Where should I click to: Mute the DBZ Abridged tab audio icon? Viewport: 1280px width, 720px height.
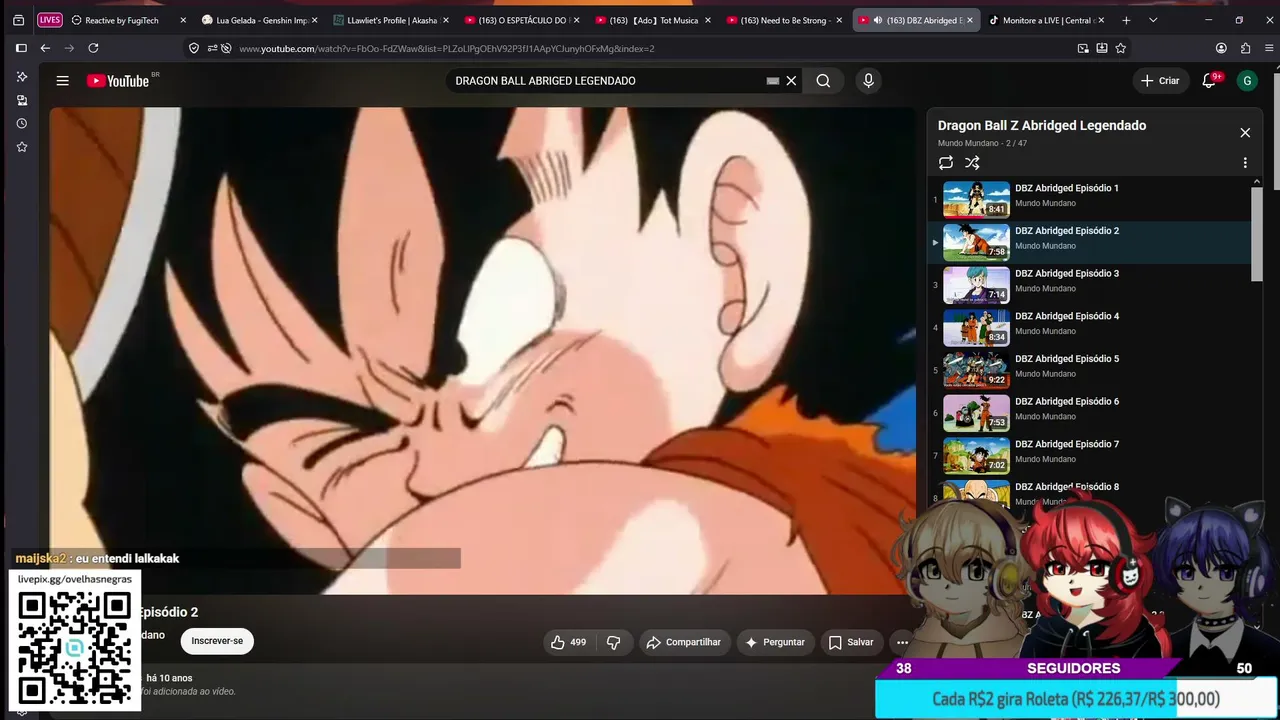click(x=877, y=20)
